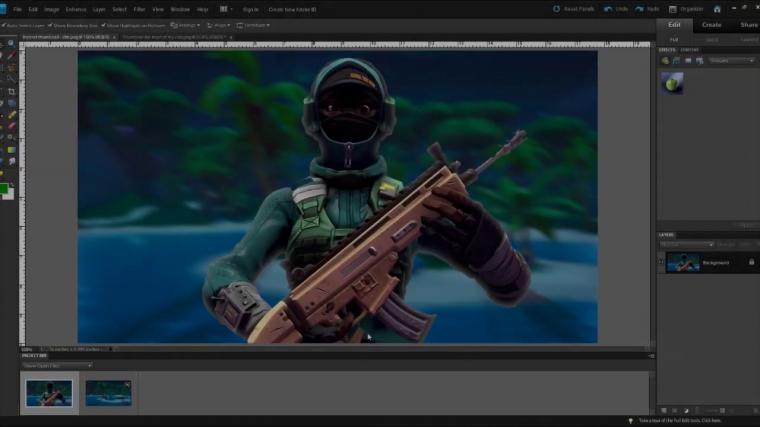Open the Project Bin panel menu icon
This screenshot has width=760, height=427.
[x=651, y=356]
